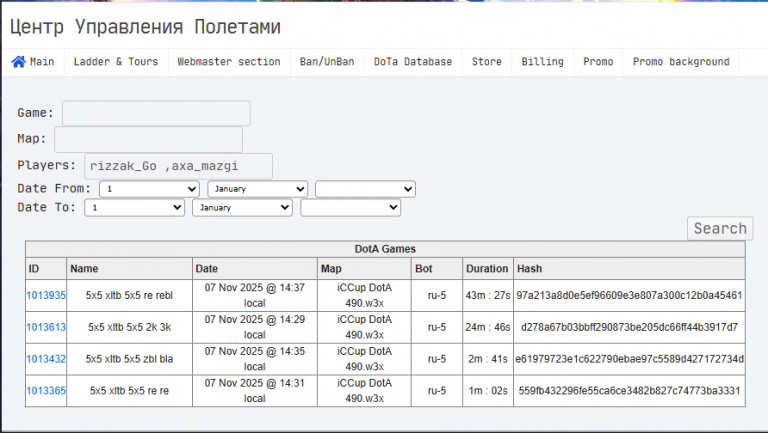
Task: Click the Search button
Action: point(720,229)
